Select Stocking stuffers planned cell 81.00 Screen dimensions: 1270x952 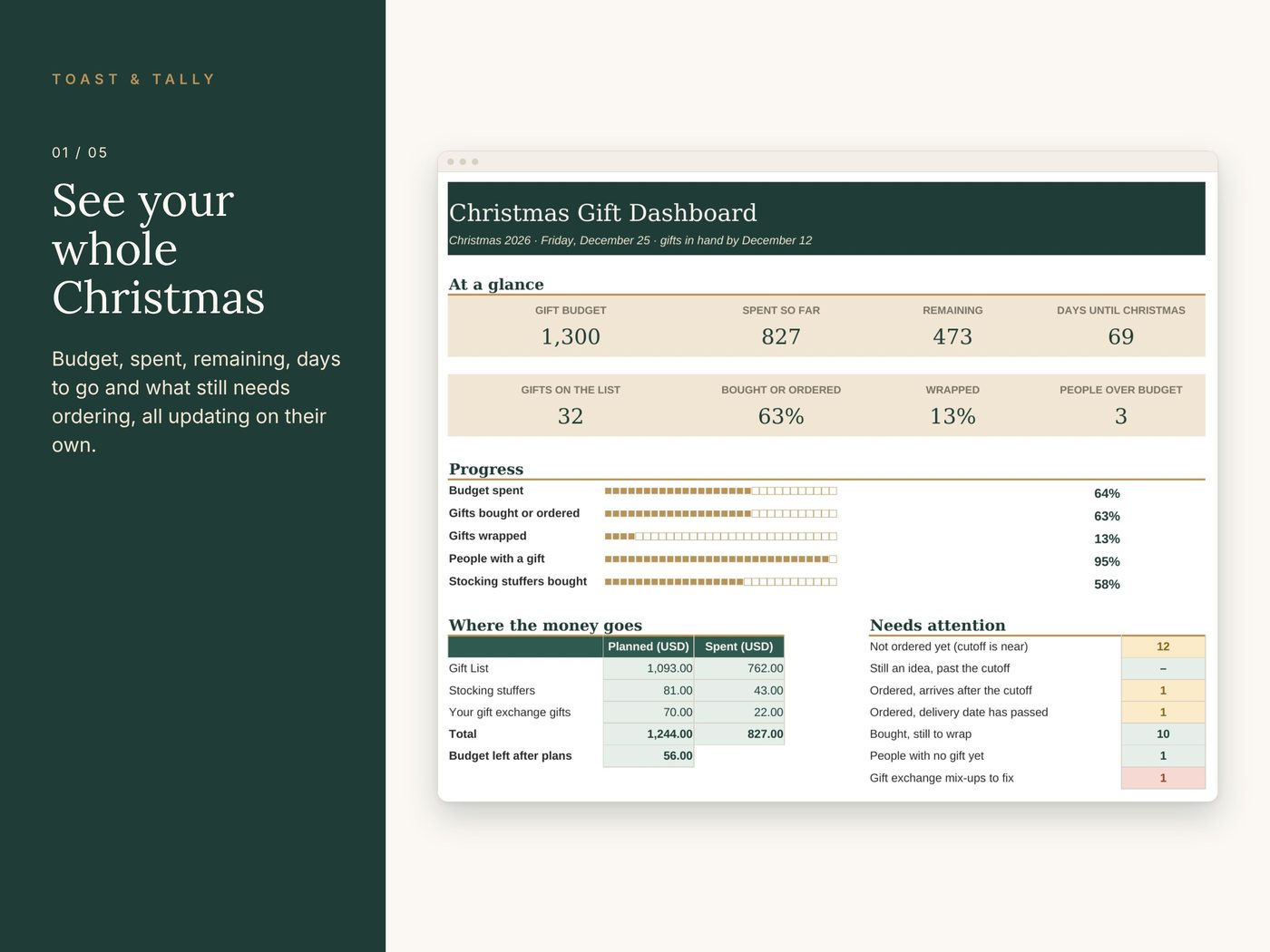(x=649, y=690)
